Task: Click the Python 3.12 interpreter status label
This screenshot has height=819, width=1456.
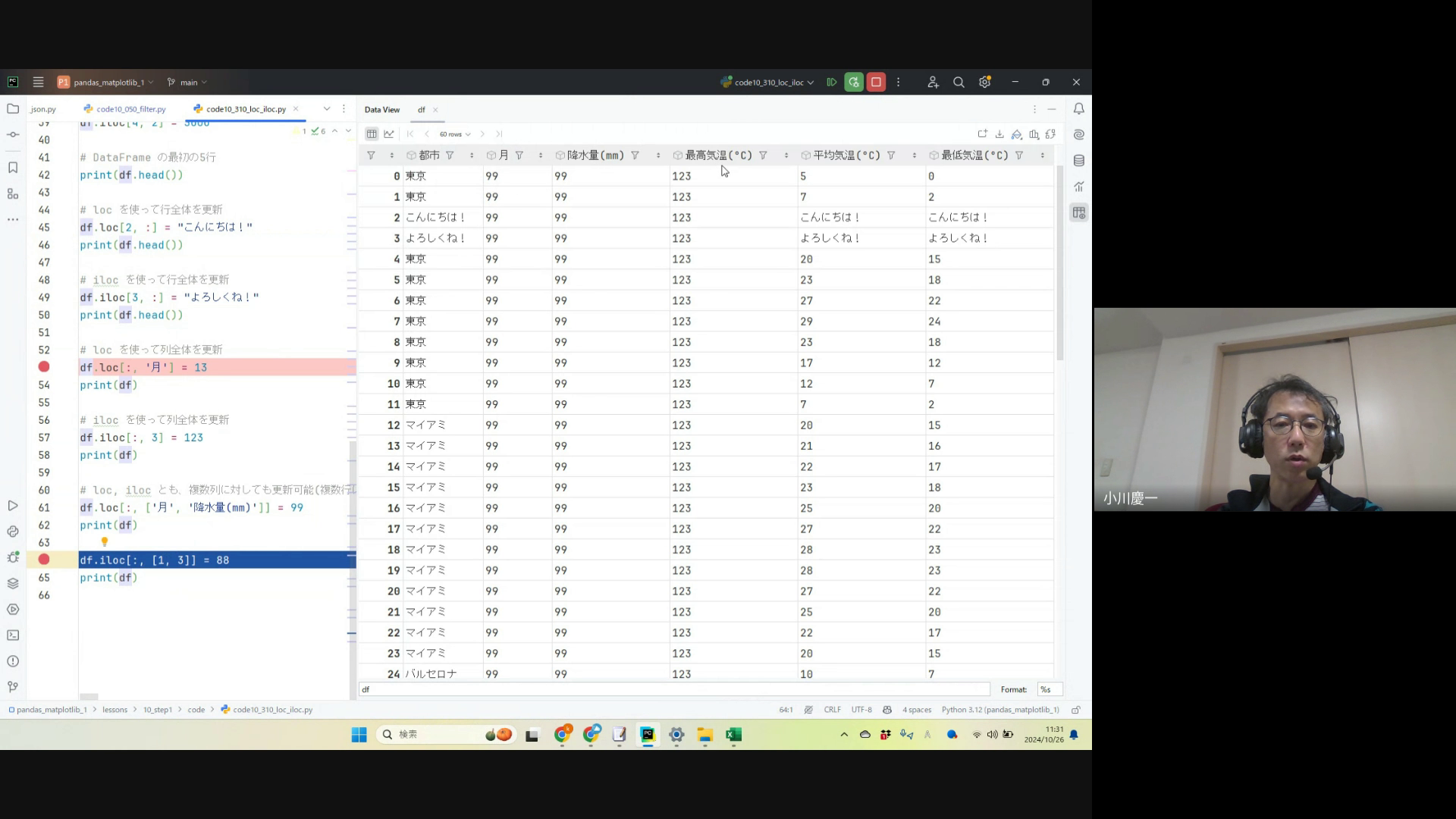Action: pyautogui.click(x=999, y=711)
